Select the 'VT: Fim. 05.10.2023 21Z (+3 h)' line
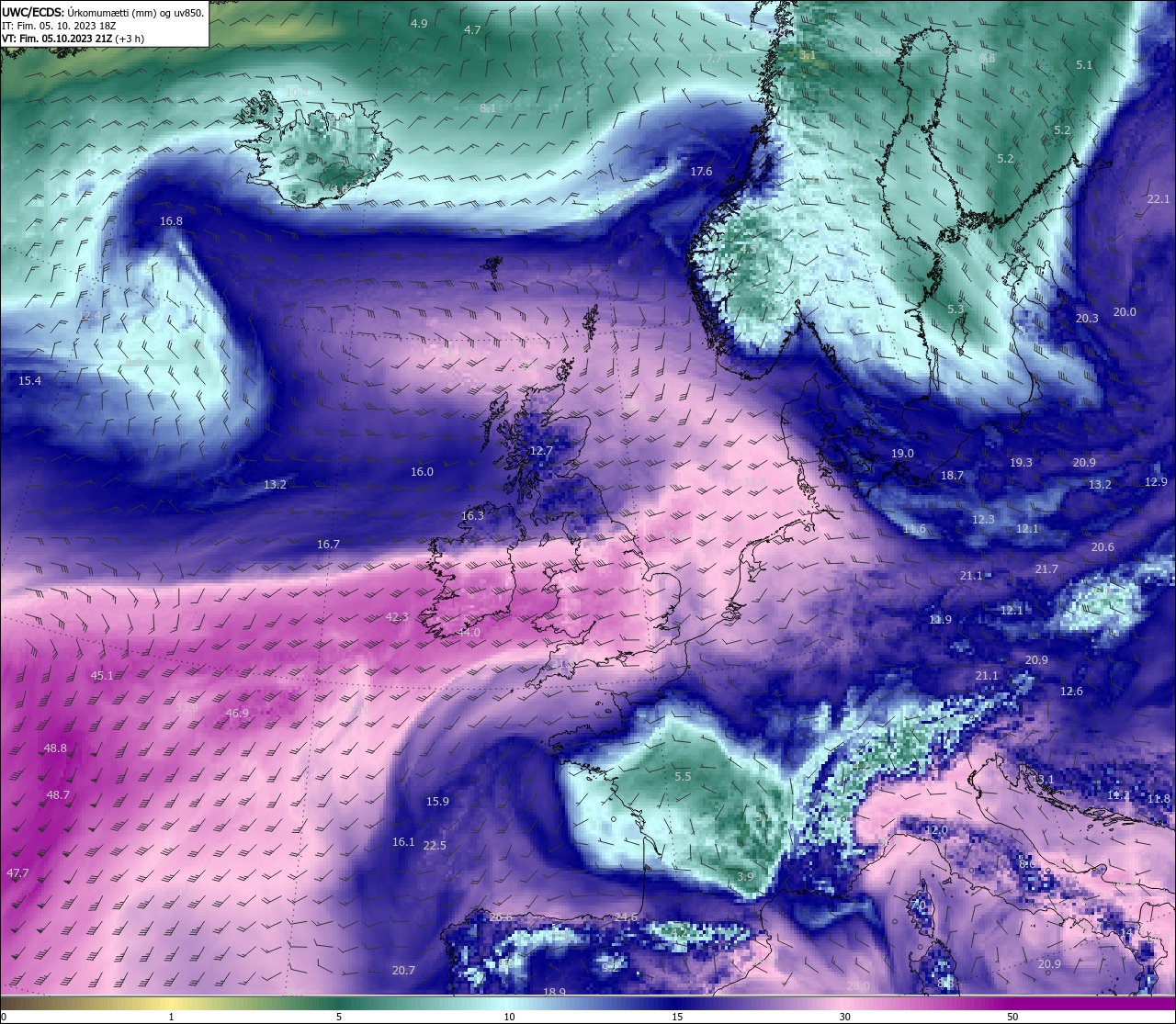 point(73,39)
